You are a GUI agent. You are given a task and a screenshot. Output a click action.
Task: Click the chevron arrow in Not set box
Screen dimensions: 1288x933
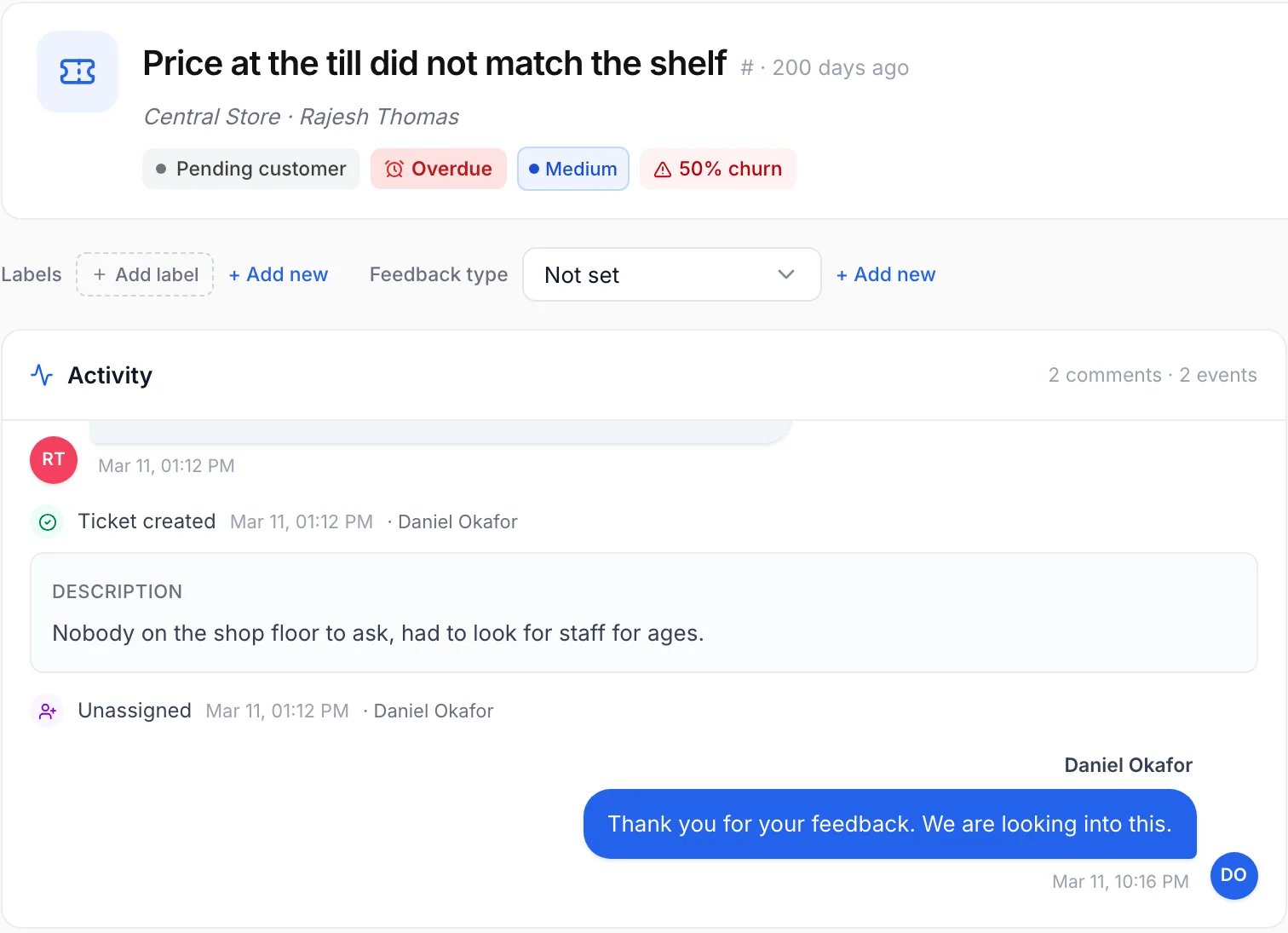(786, 274)
